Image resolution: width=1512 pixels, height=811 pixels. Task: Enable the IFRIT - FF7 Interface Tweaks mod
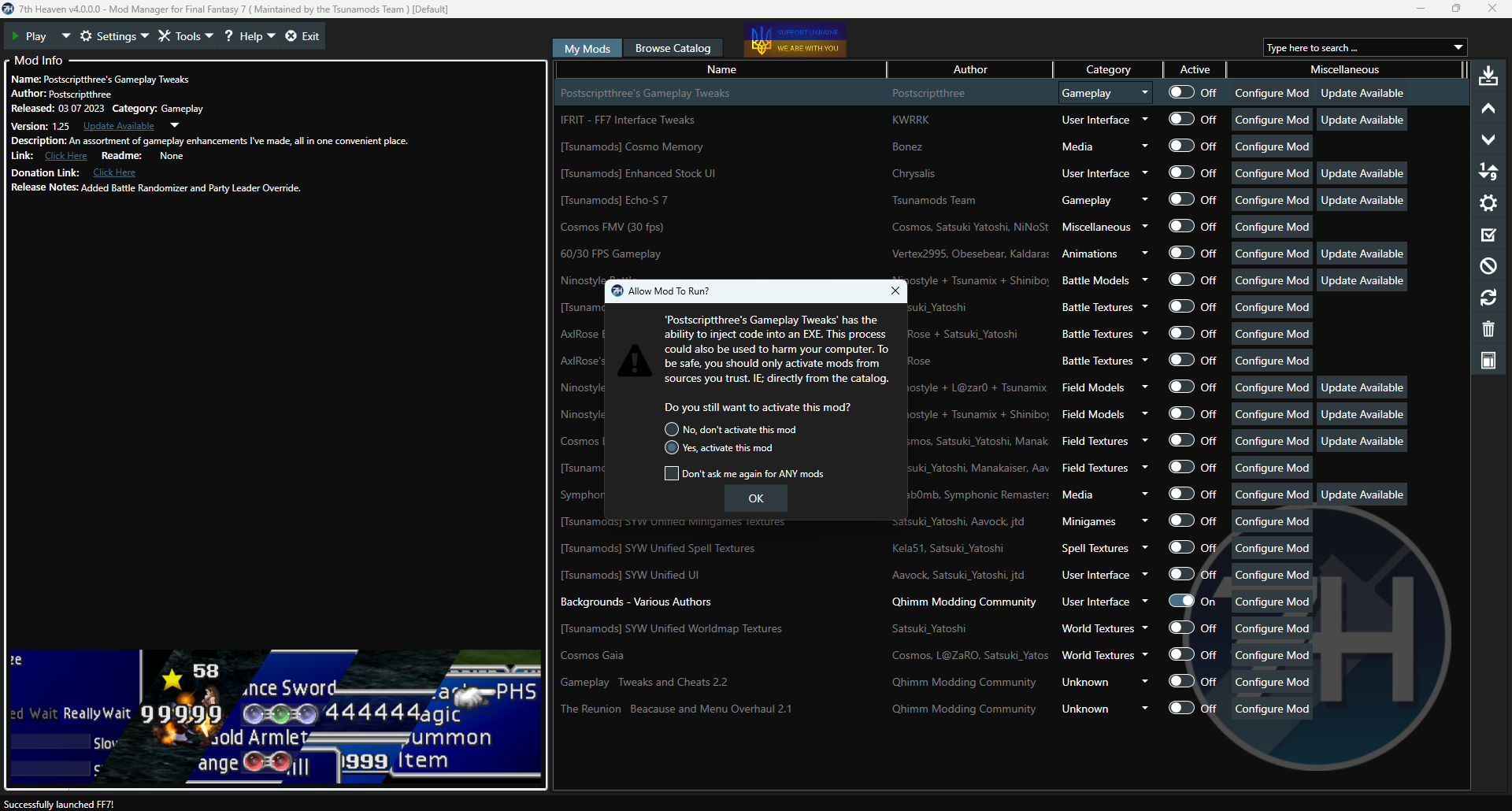coord(1181,119)
